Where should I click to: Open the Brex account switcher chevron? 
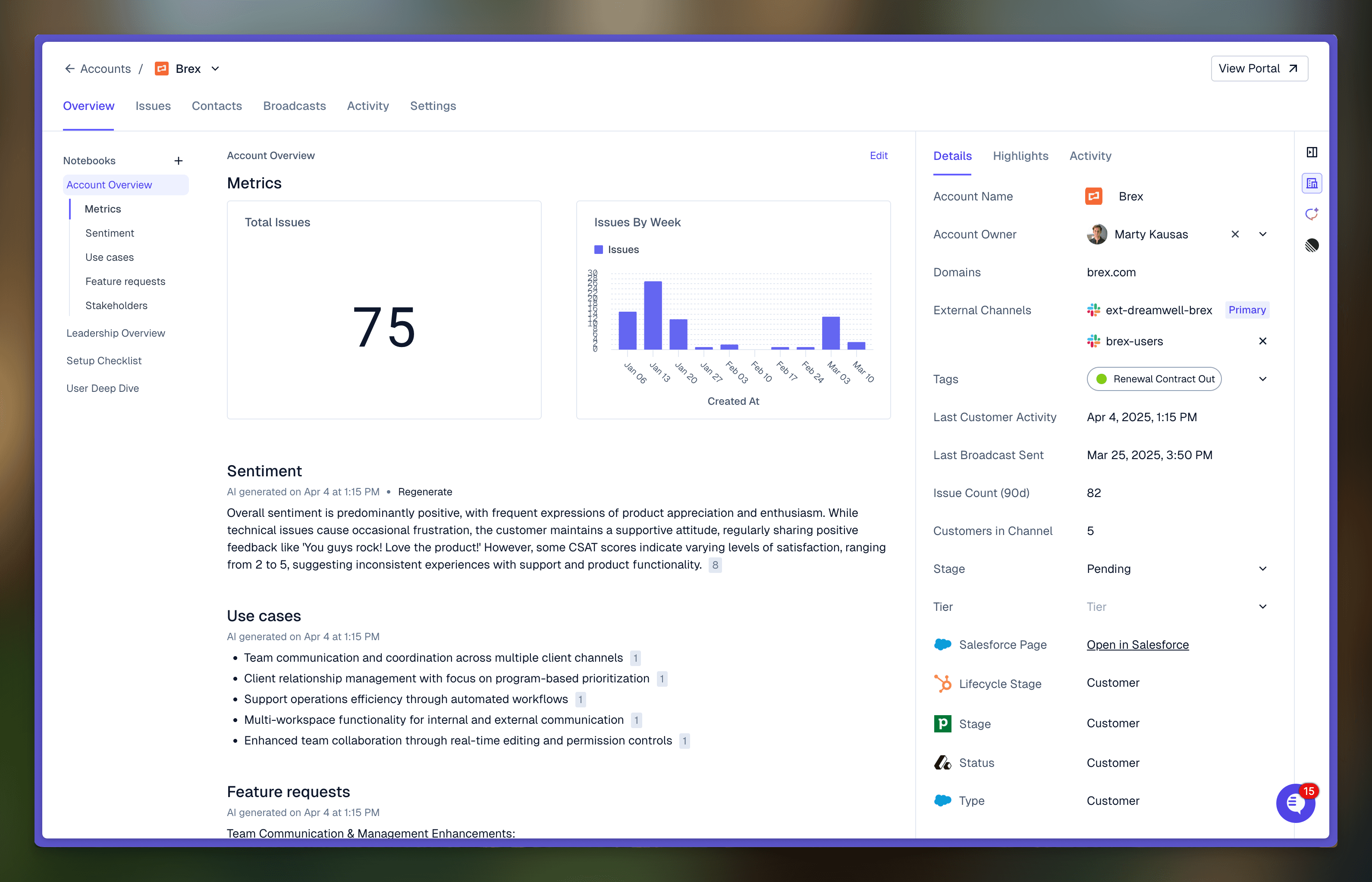pyautogui.click(x=215, y=69)
